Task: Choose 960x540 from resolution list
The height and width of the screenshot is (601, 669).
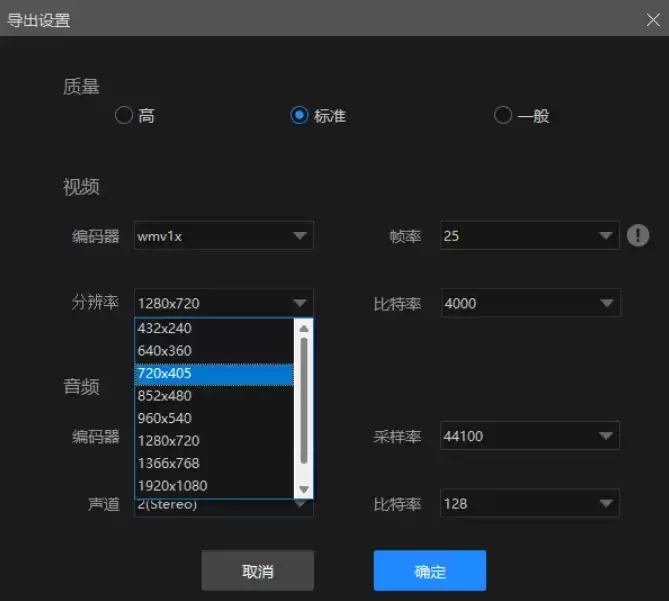Action: pos(215,418)
